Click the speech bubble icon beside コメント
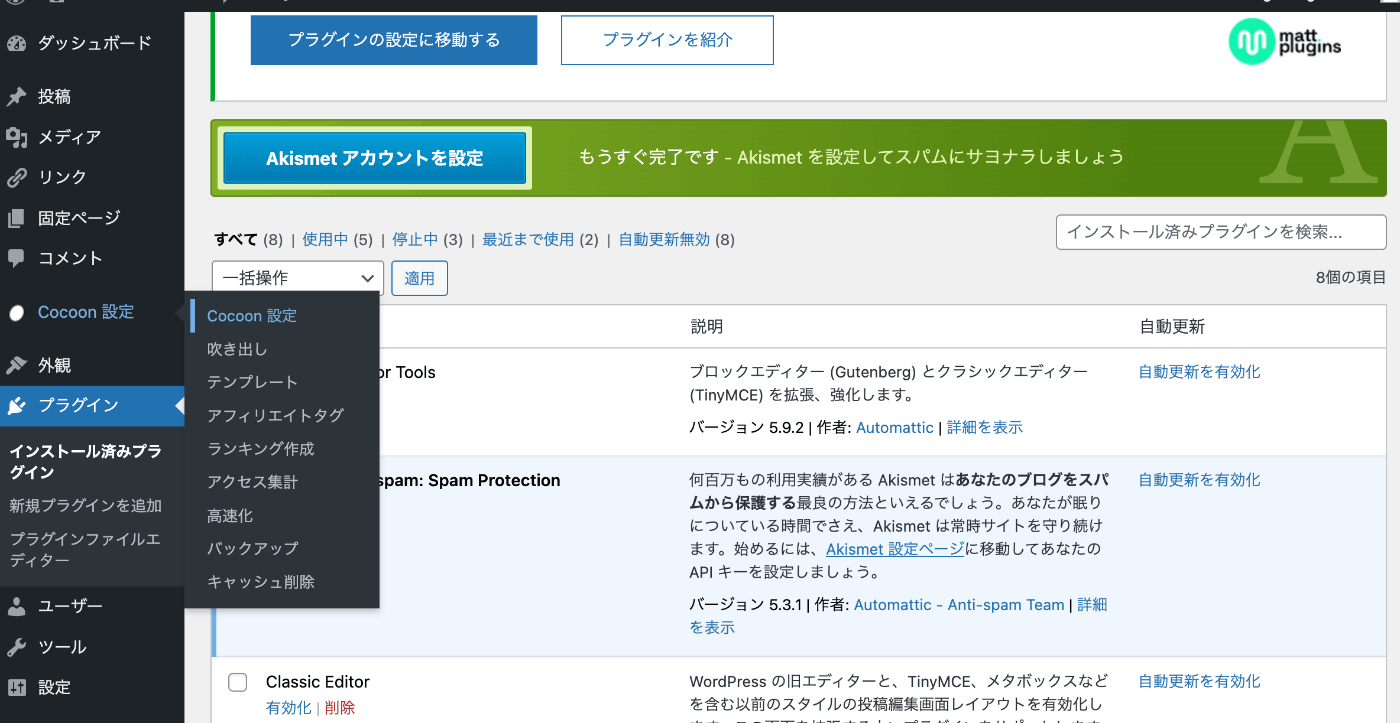The image size is (1400, 723). pos(16,258)
